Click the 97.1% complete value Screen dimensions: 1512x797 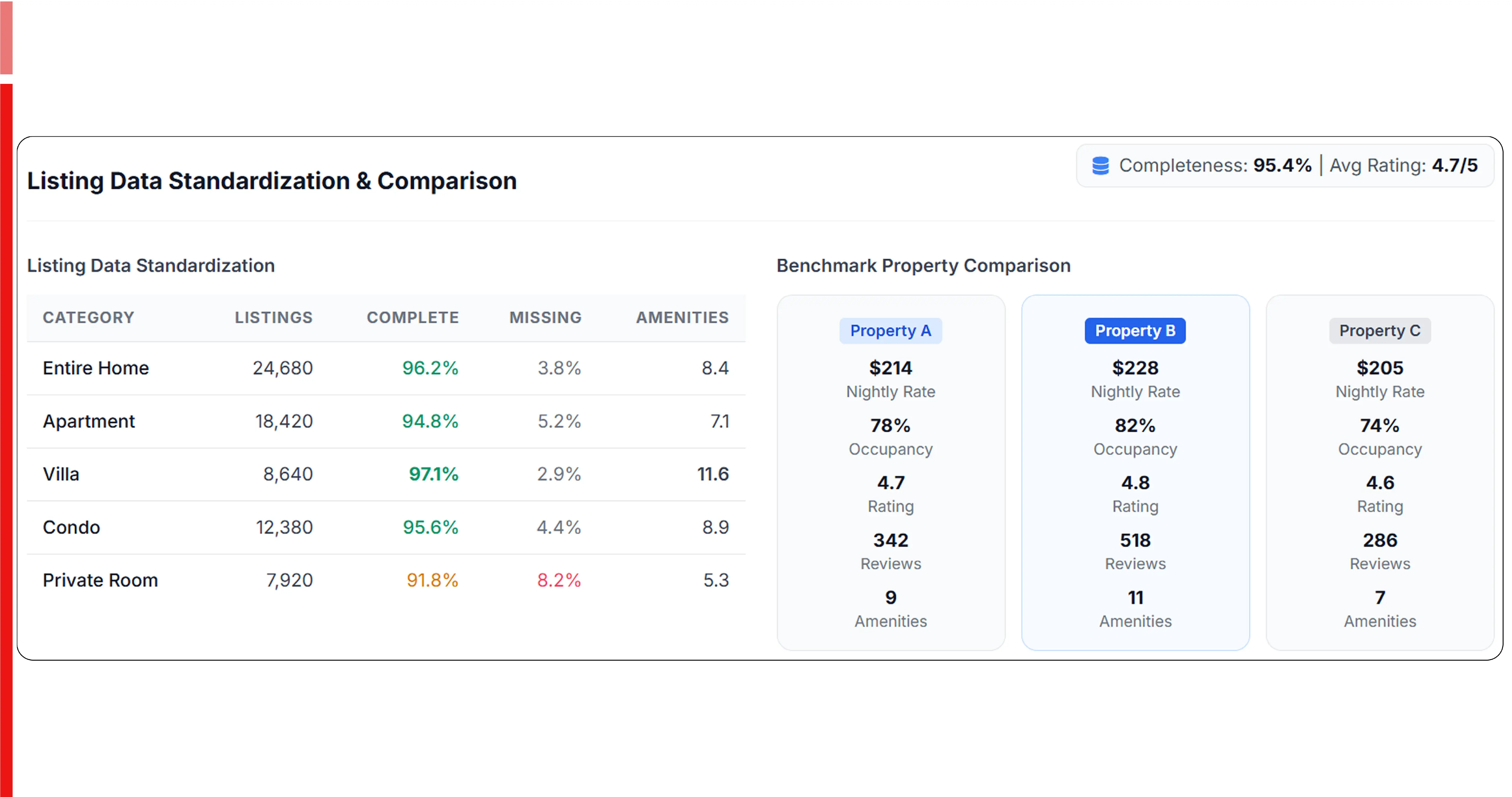coord(434,474)
